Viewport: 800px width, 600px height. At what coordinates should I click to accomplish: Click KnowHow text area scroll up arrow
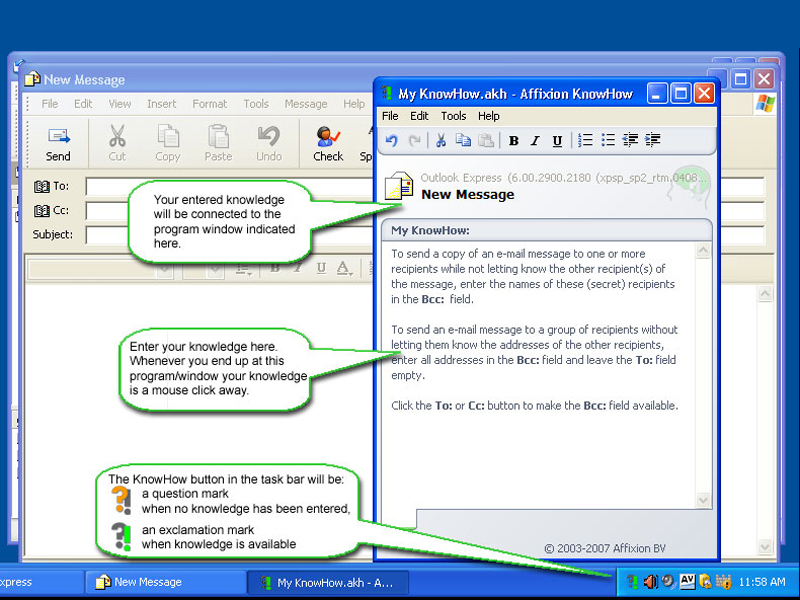(704, 251)
